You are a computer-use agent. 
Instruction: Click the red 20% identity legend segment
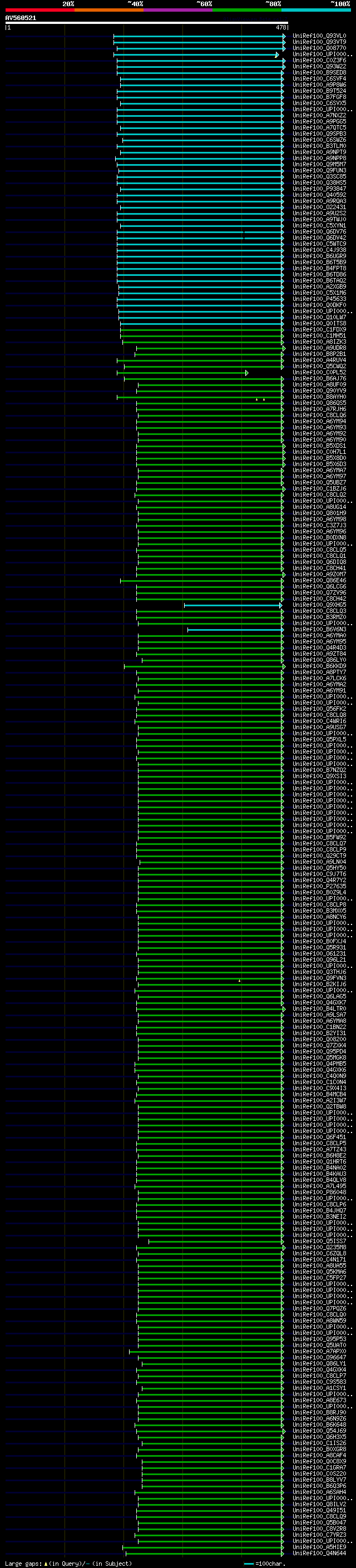coord(40,10)
